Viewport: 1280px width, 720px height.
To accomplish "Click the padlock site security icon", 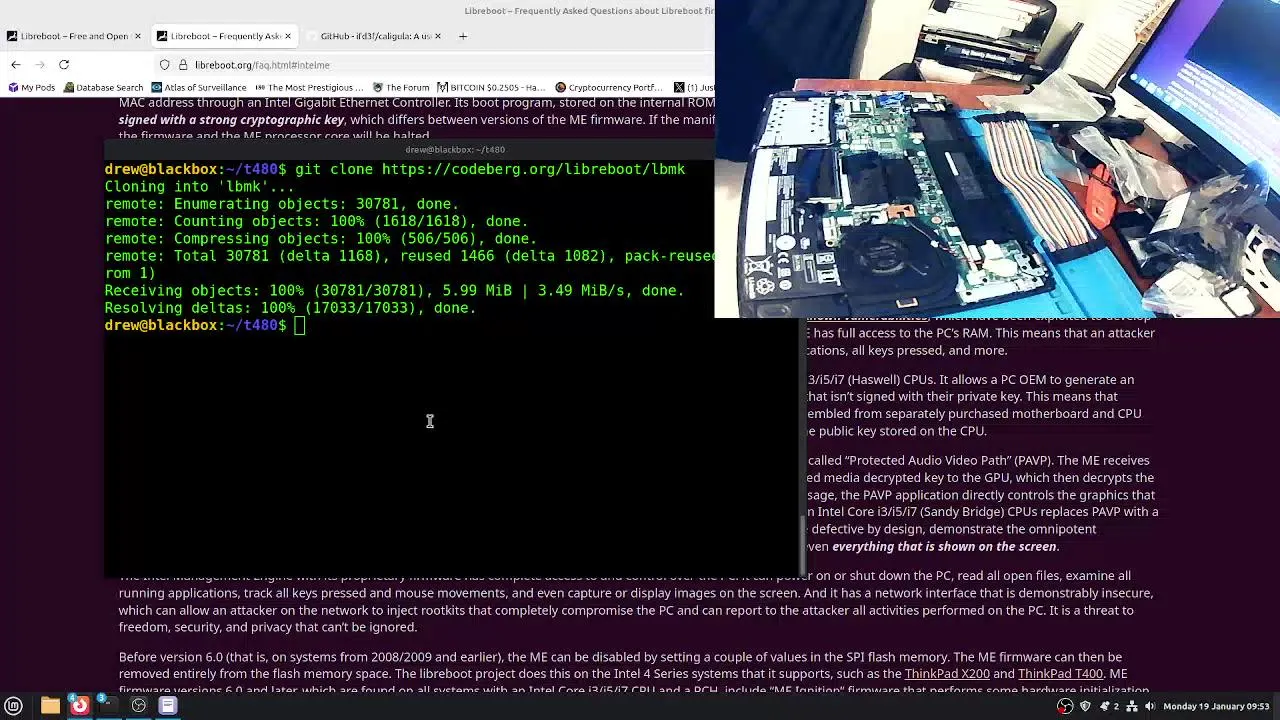I will [x=183, y=65].
